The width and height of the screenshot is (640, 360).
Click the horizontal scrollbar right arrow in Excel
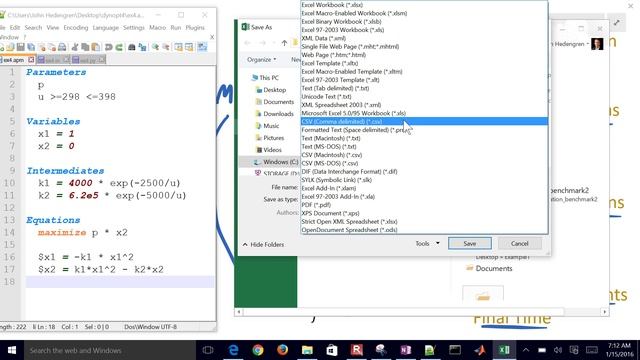pyautogui.click(x=605, y=312)
